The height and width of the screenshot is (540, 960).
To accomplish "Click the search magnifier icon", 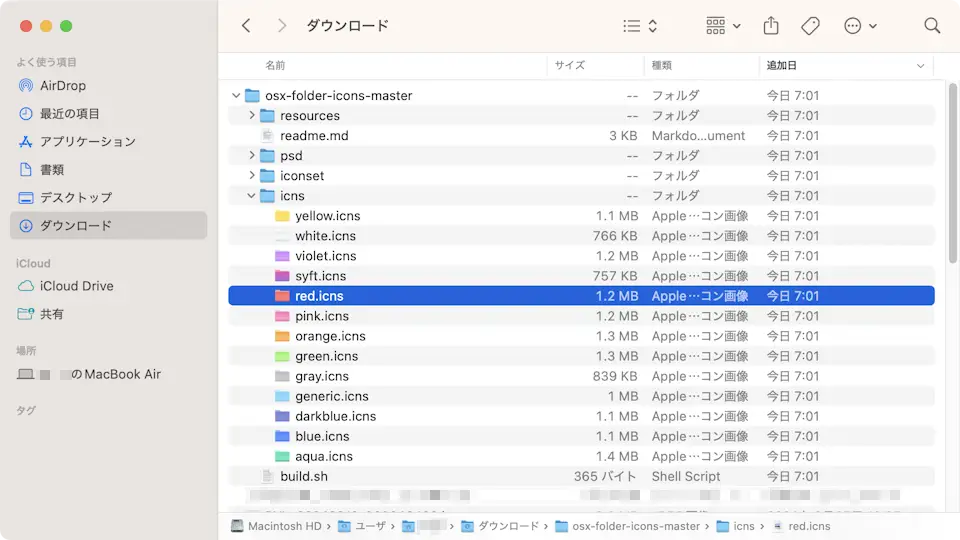I will (x=932, y=26).
